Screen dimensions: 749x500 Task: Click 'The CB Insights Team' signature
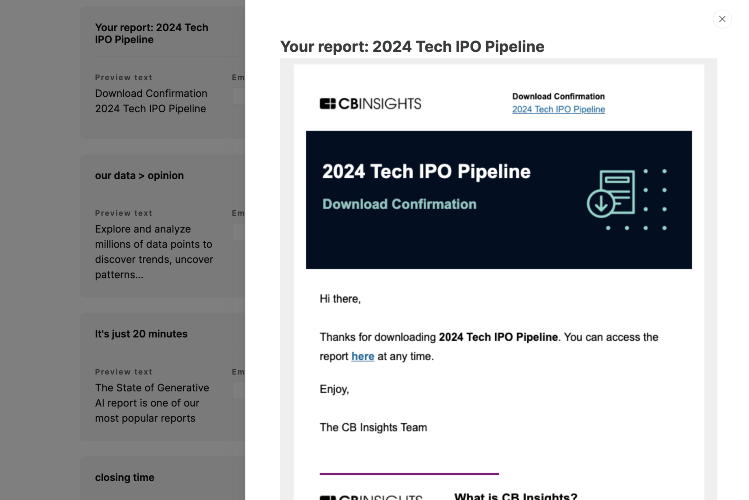[373, 427]
